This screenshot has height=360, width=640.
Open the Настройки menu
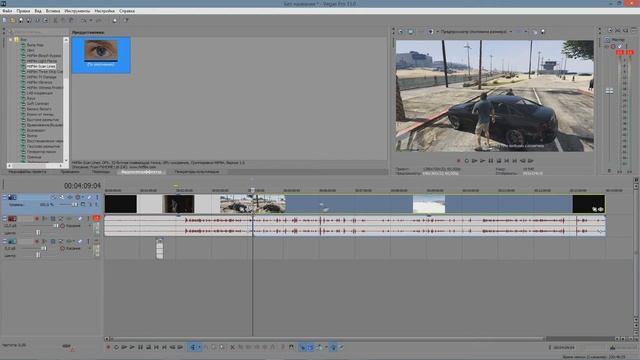(104, 11)
